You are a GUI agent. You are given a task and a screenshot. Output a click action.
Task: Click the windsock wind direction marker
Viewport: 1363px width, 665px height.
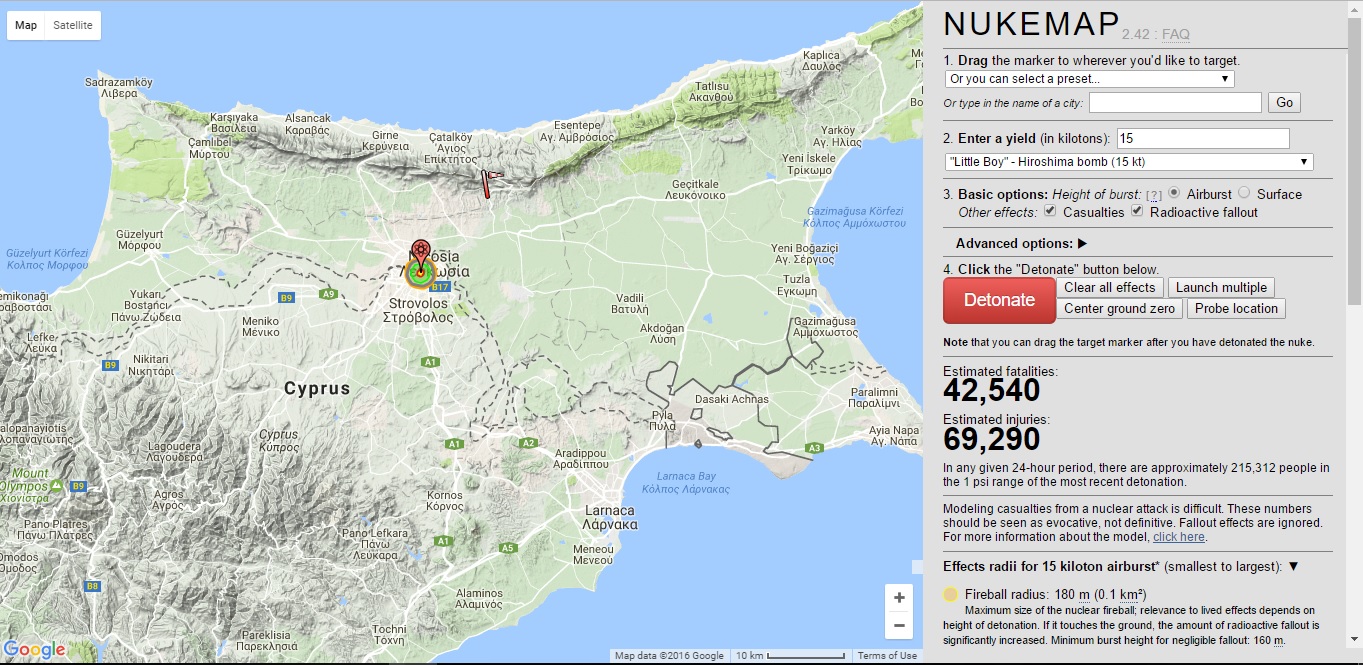(491, 185)
